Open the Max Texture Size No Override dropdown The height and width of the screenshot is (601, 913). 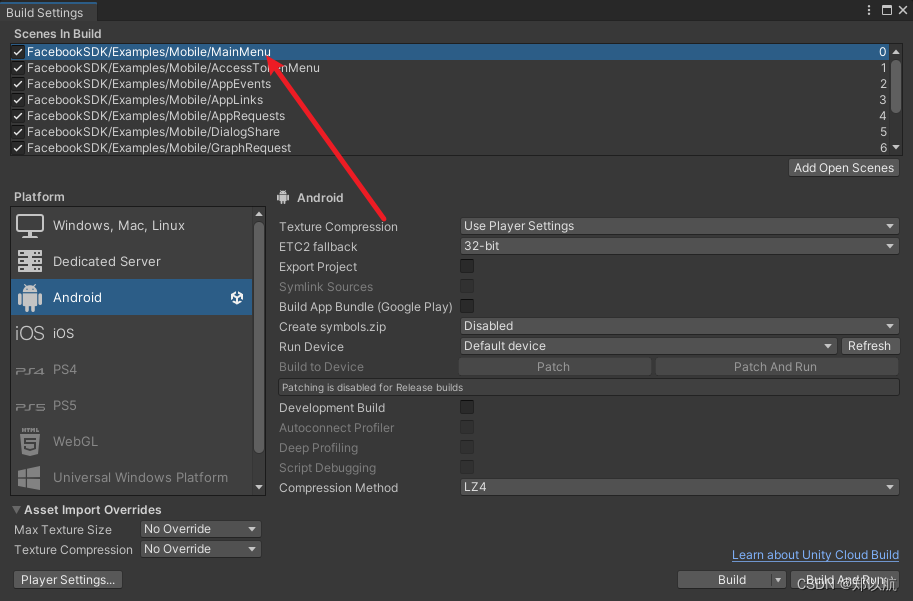(x=200, y=529)
